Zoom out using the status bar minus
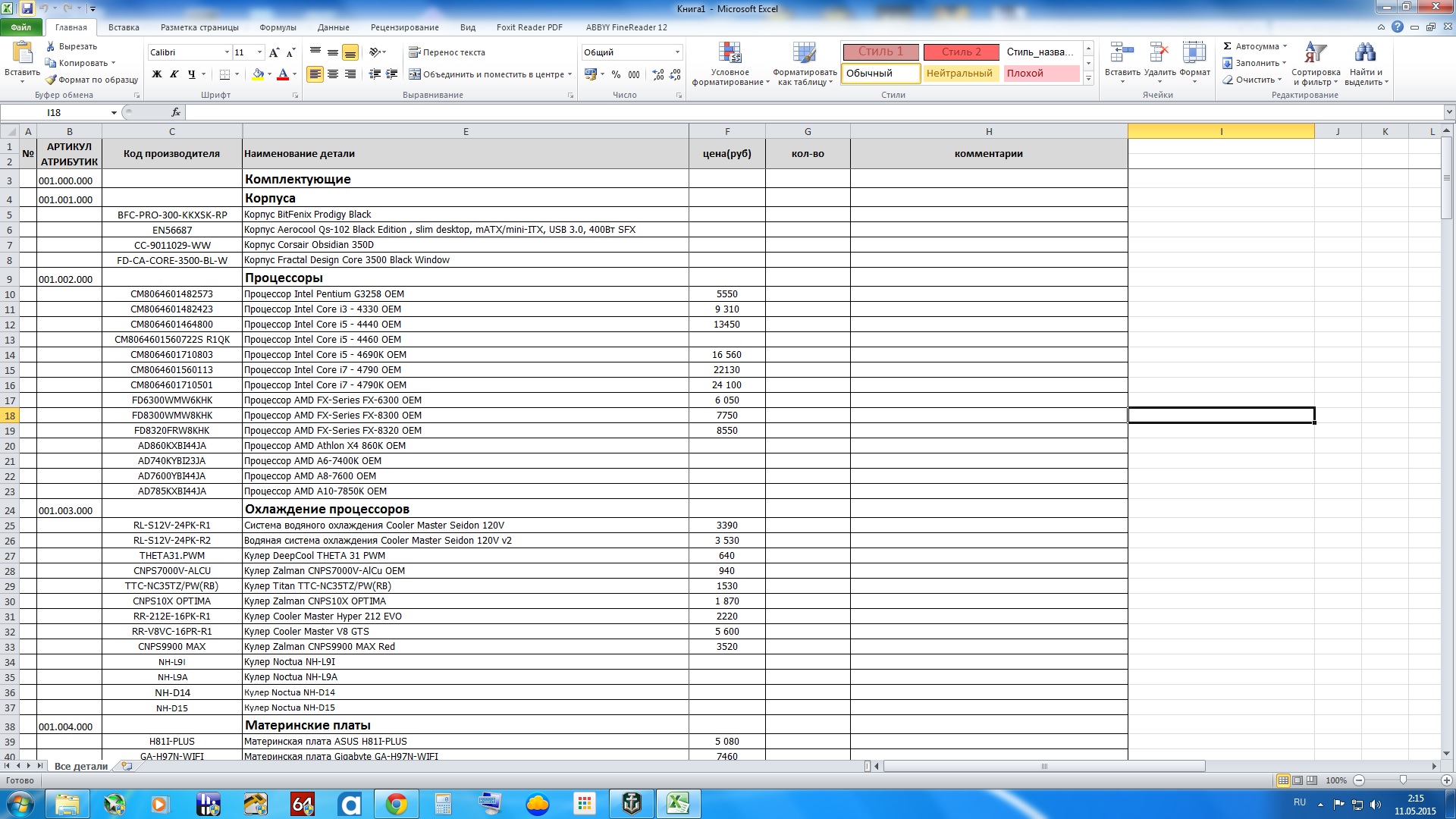The height and width of the screenshot is (819, 1456). click(1358, 780)
